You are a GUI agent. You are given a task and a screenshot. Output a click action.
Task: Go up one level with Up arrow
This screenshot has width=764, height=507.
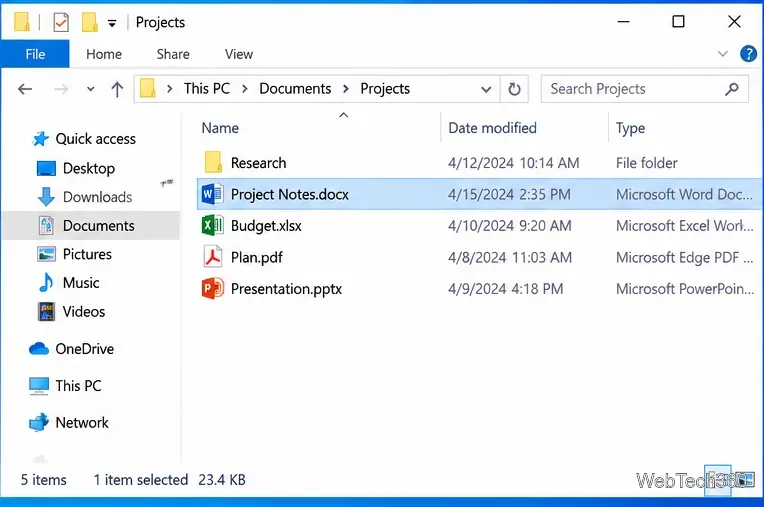coord(117,89)
